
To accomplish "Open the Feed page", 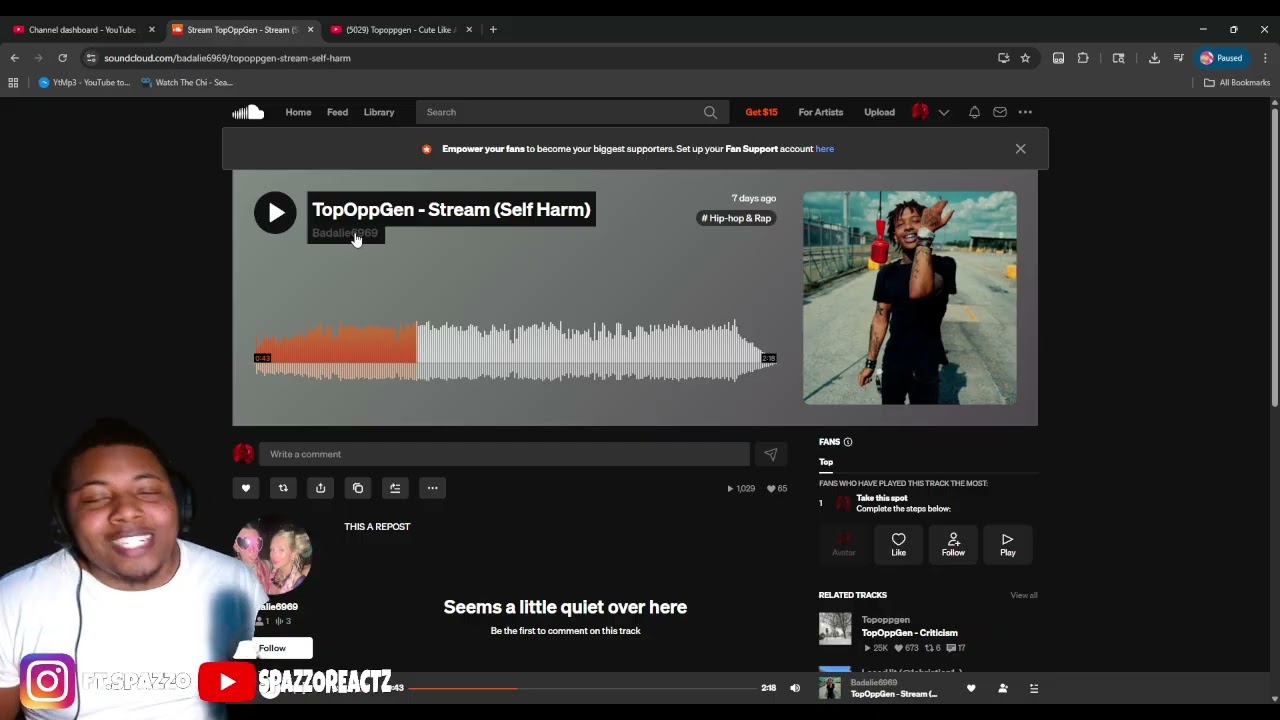I will coord(337,112).
